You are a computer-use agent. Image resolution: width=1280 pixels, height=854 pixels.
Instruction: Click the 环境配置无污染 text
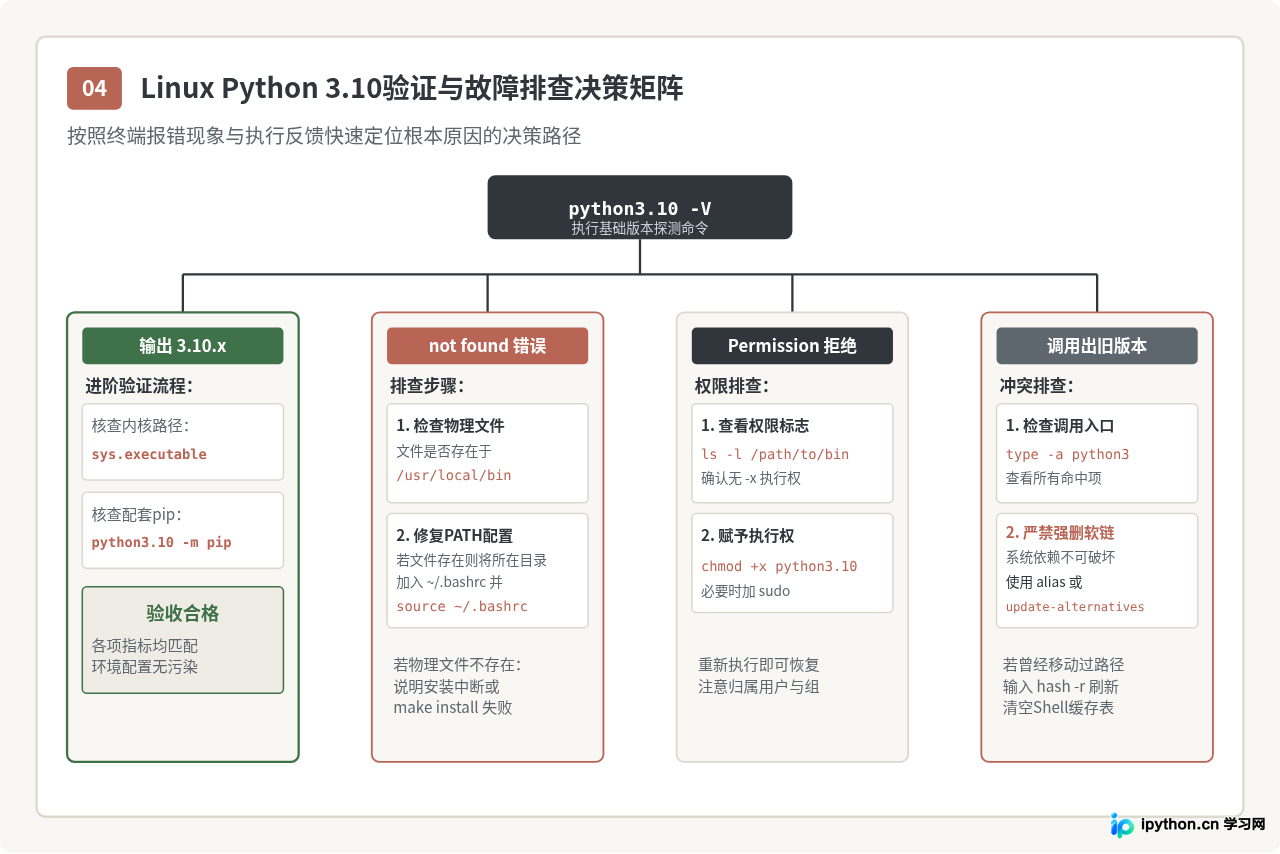(144, 666)
